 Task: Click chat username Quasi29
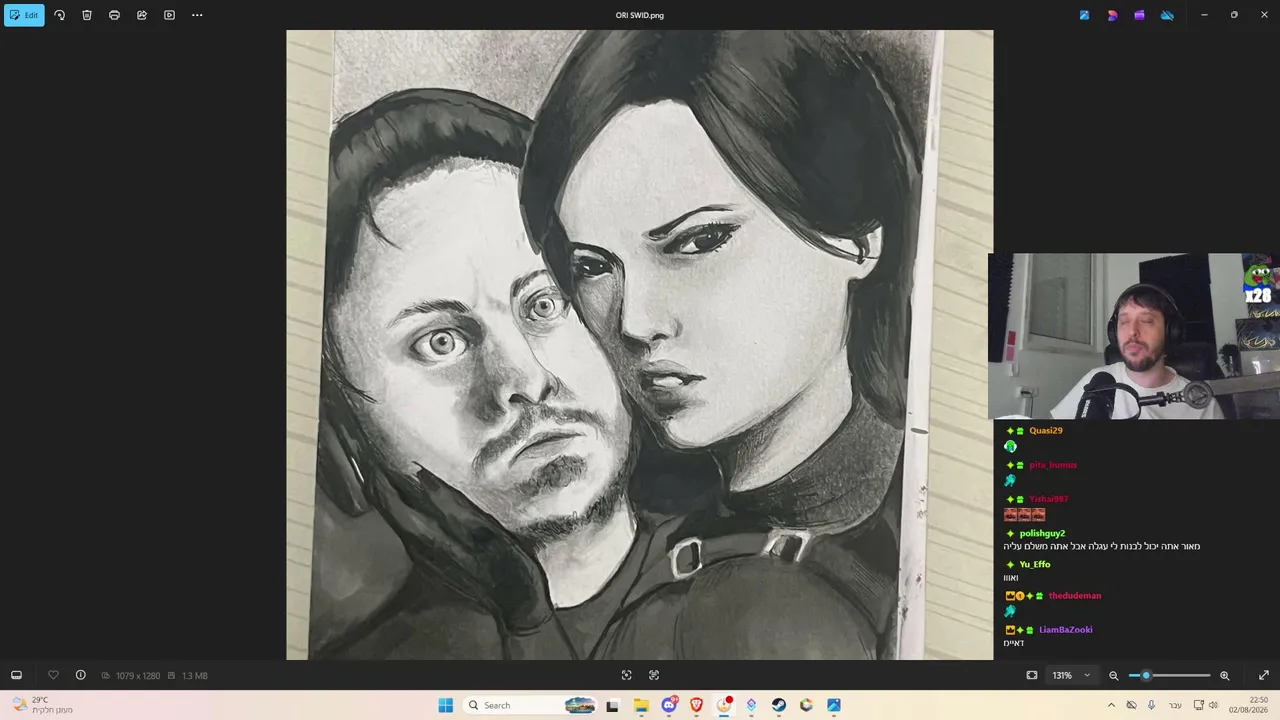click(x=1046, y=431)
